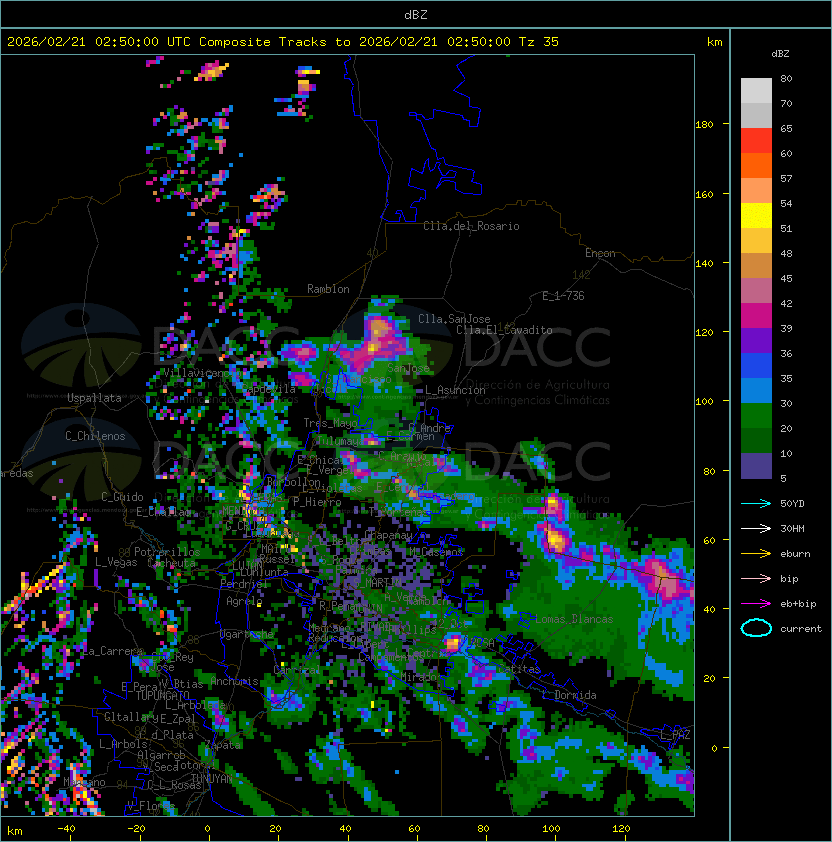Click the L_Asuncion place label

click(455, 390)
